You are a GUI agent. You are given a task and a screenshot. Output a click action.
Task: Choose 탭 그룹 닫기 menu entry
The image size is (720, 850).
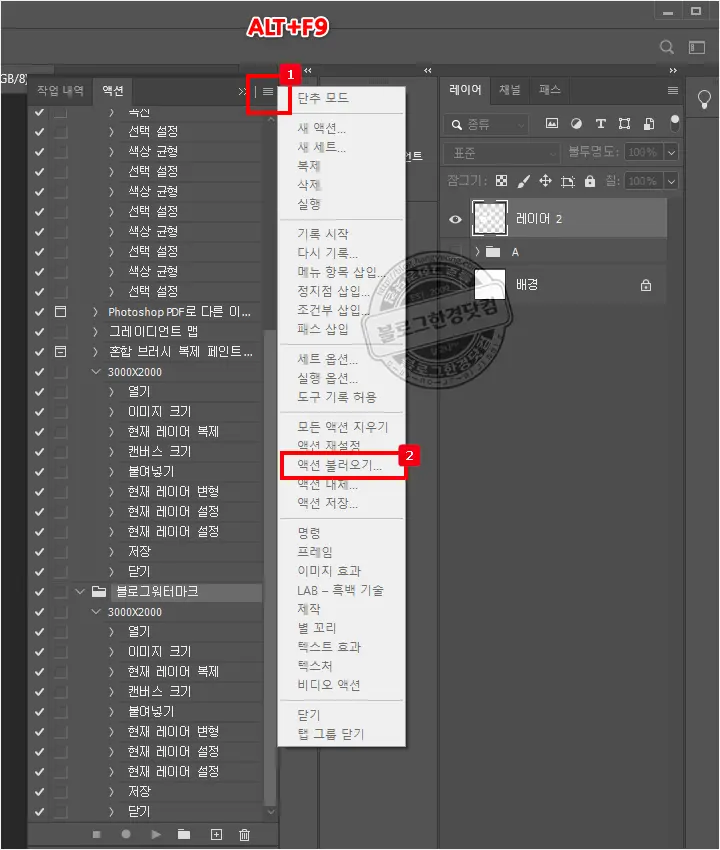click(331, 734)
